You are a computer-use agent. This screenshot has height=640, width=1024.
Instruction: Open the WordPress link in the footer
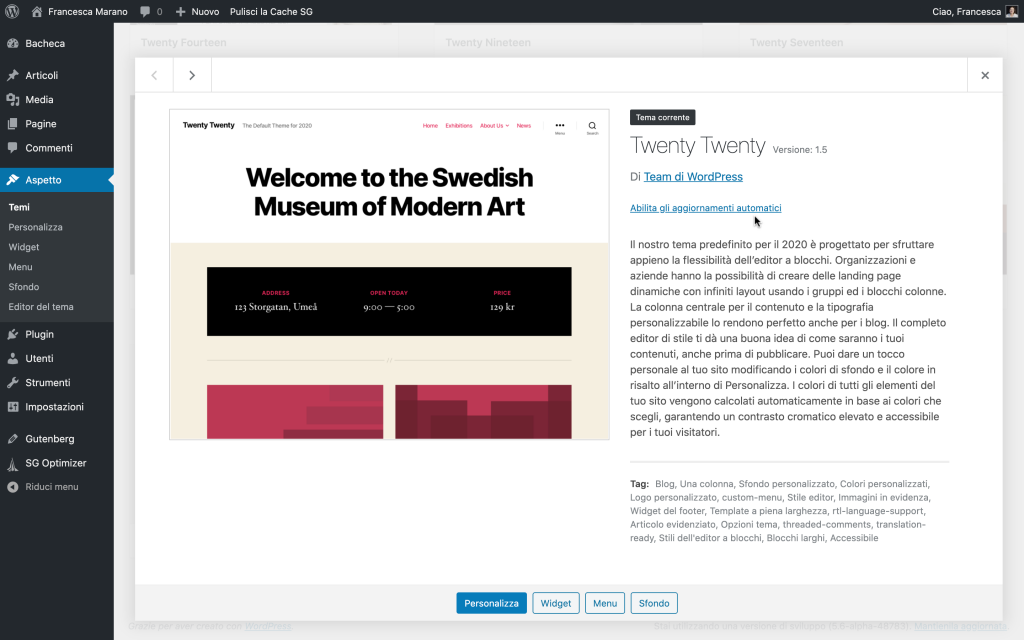pyautogui.click(x=268, y=626)
